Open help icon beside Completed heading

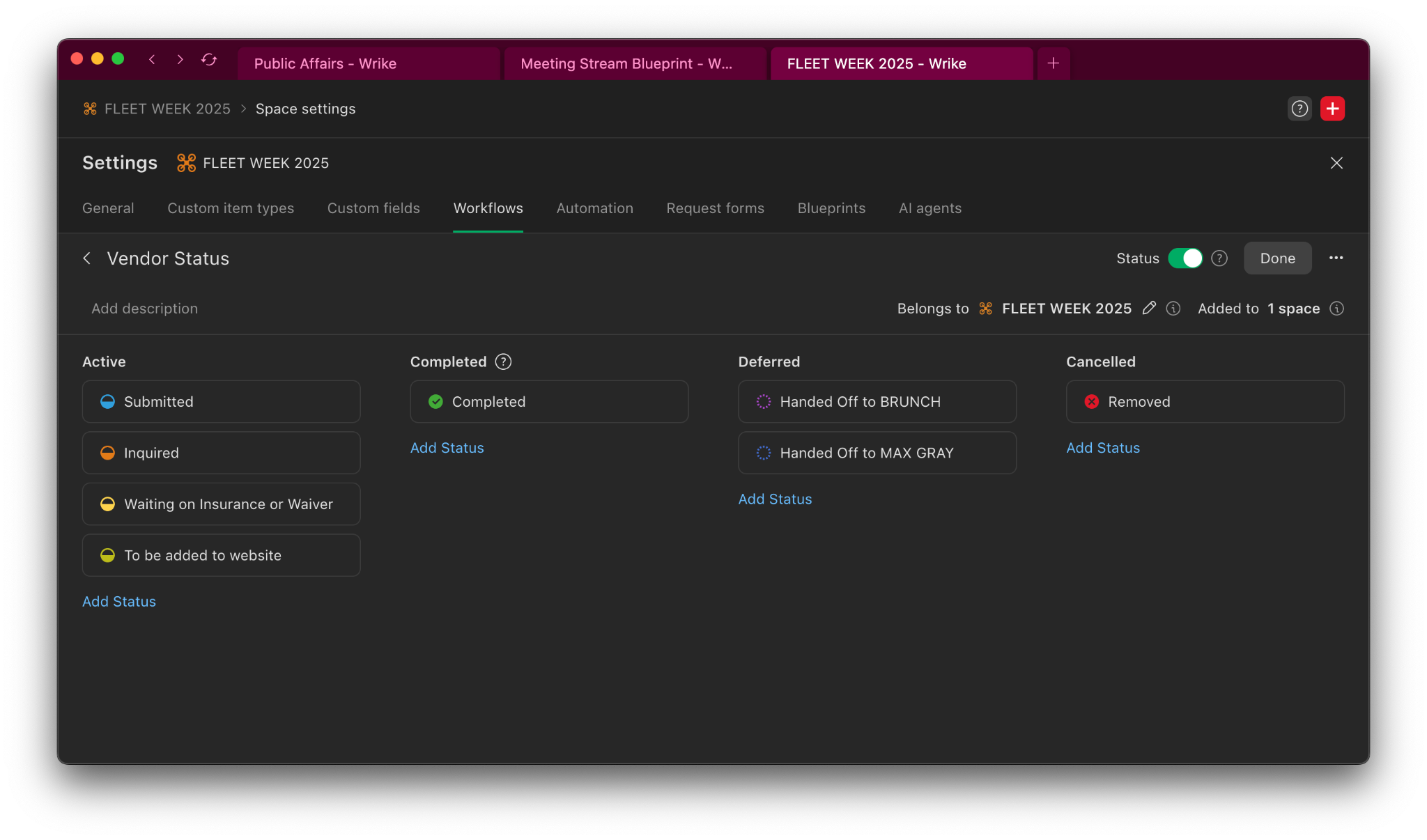point(503,361)
